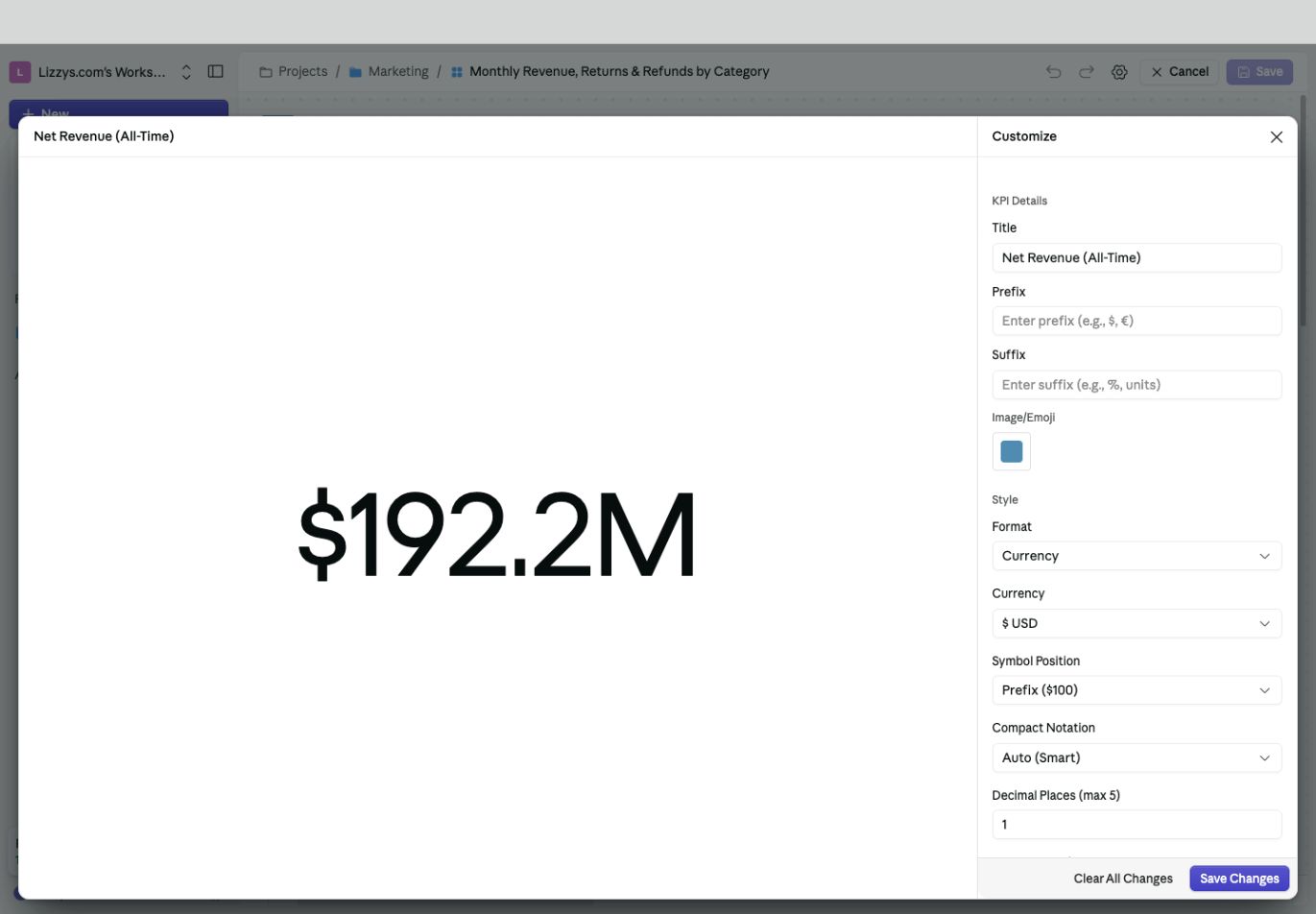Image resolution: width=1316 pixels, height=914 pixels.
Task: Click the Cancel button
Action: click(x=1180, y=72)
